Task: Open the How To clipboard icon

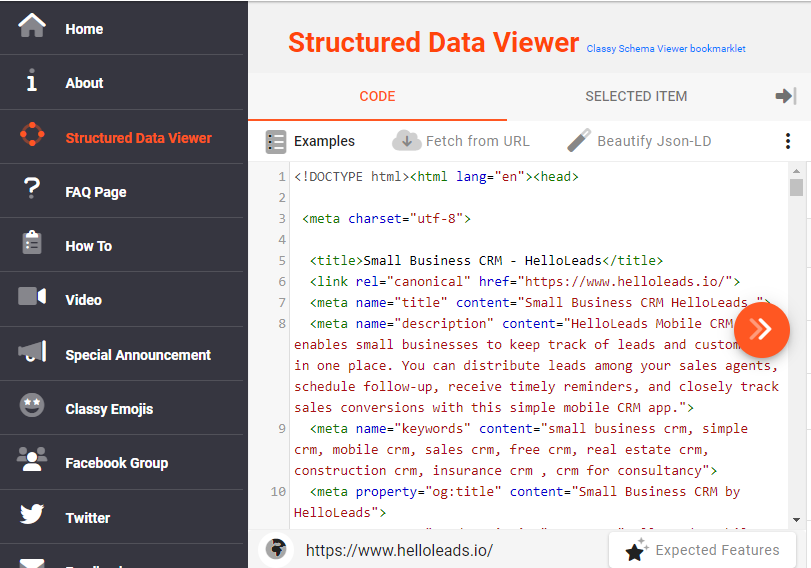Action: [x=32, y=245]
